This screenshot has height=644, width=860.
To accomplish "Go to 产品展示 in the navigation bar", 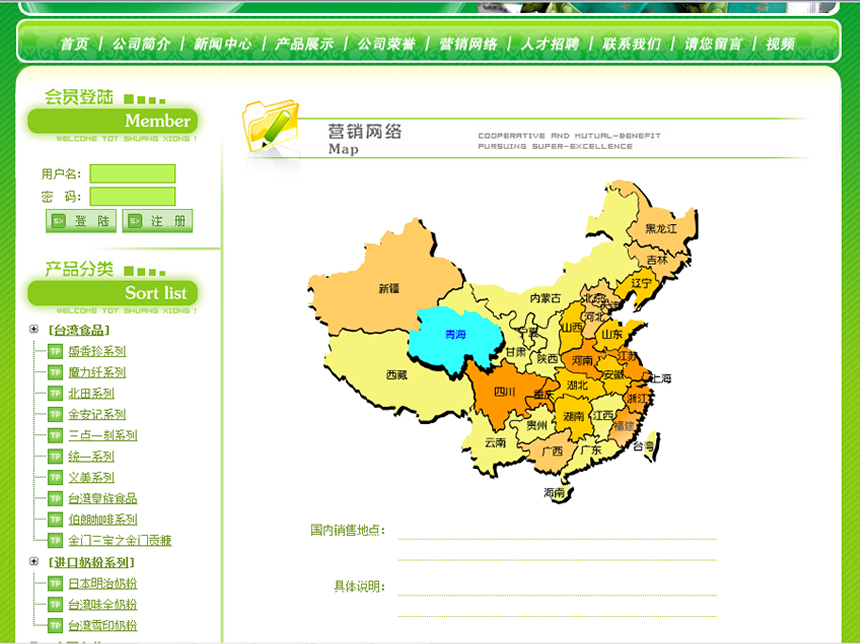I will [x=304, y=44].
